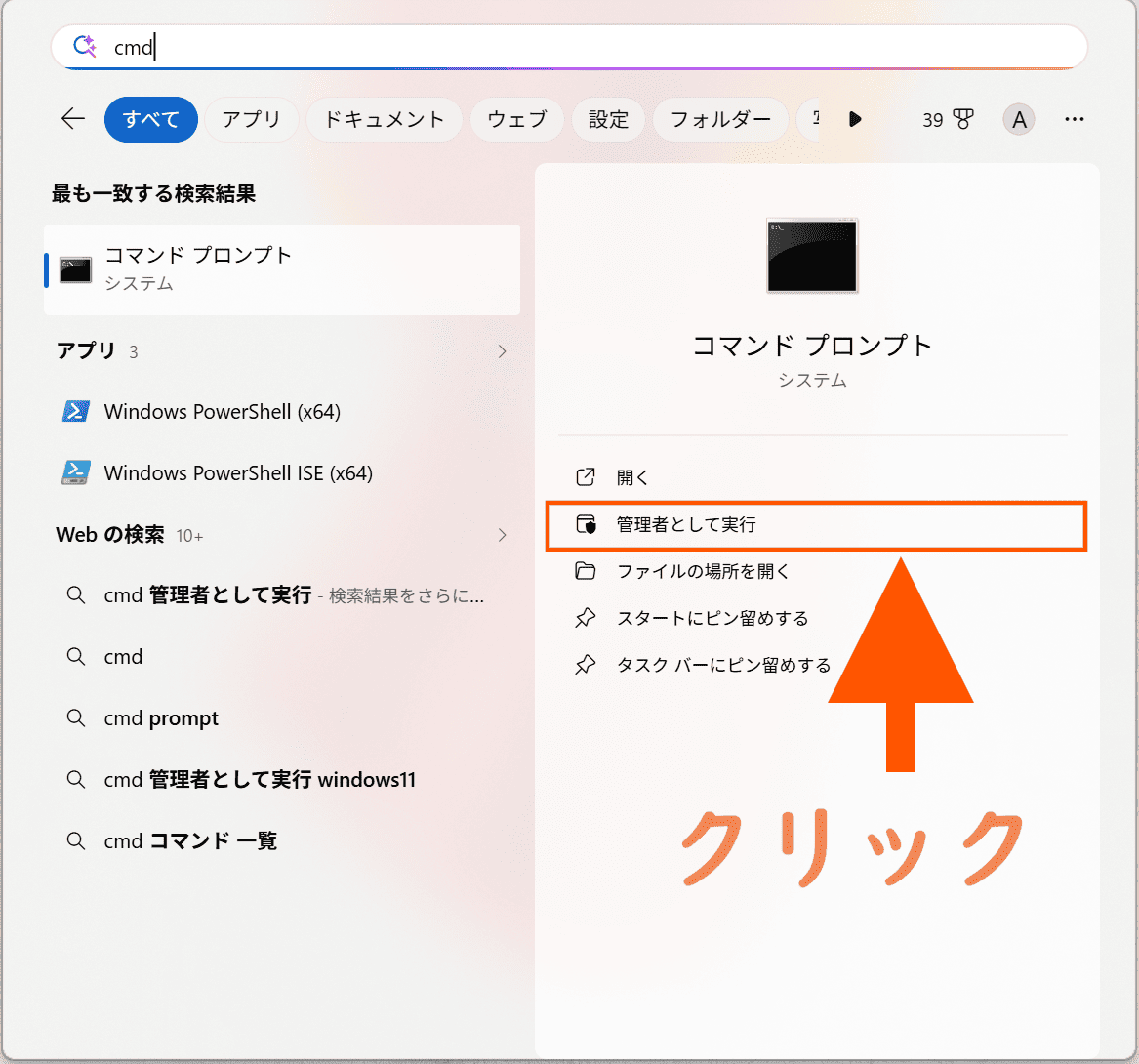Screen dimensions: 1139x1064
Task: Expand the Web の検索 section chevron
Action: coord(503,535)
